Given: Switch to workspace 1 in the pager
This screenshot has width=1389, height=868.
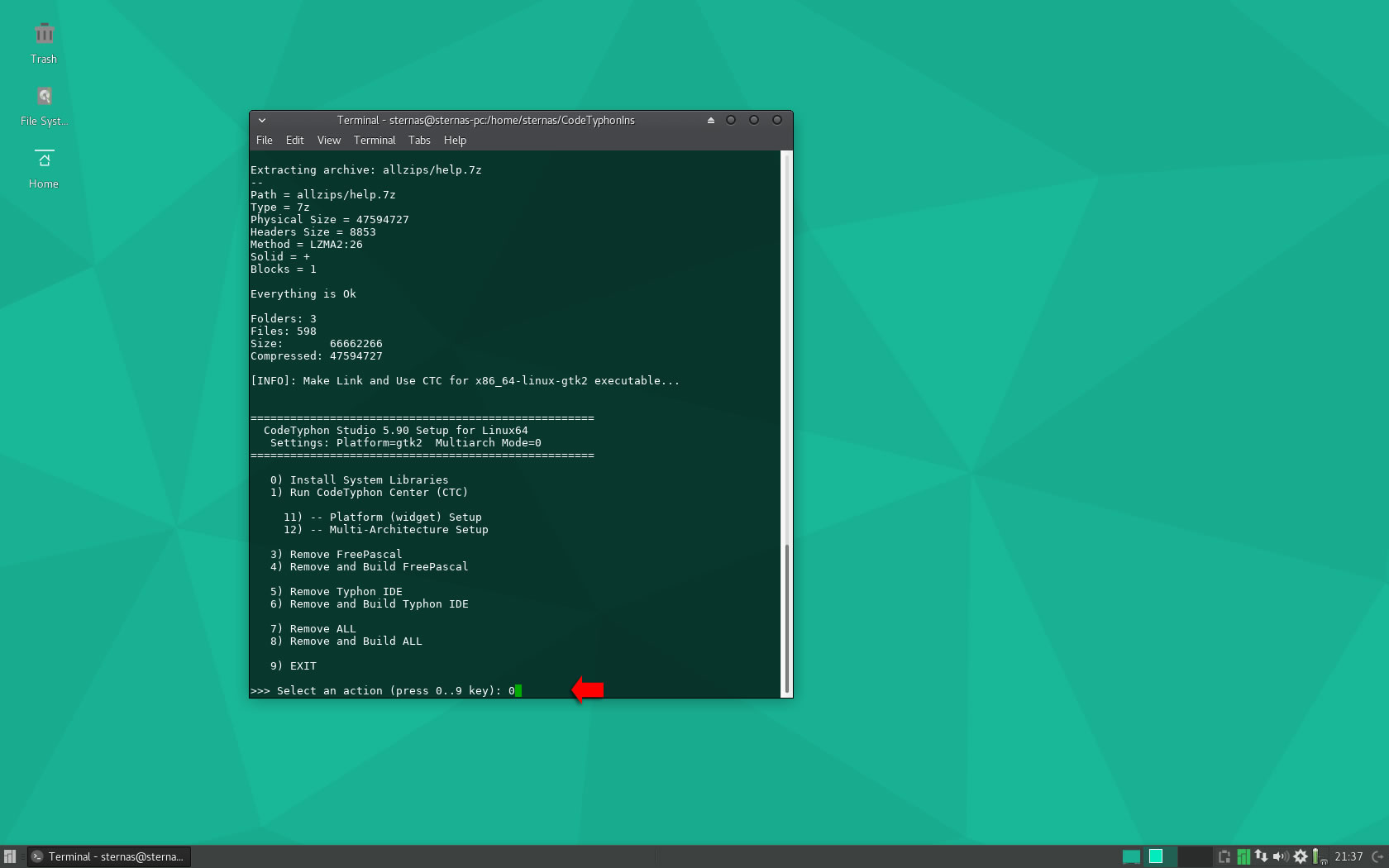Looking at the screenshot, I should (x=1131, y=856).
